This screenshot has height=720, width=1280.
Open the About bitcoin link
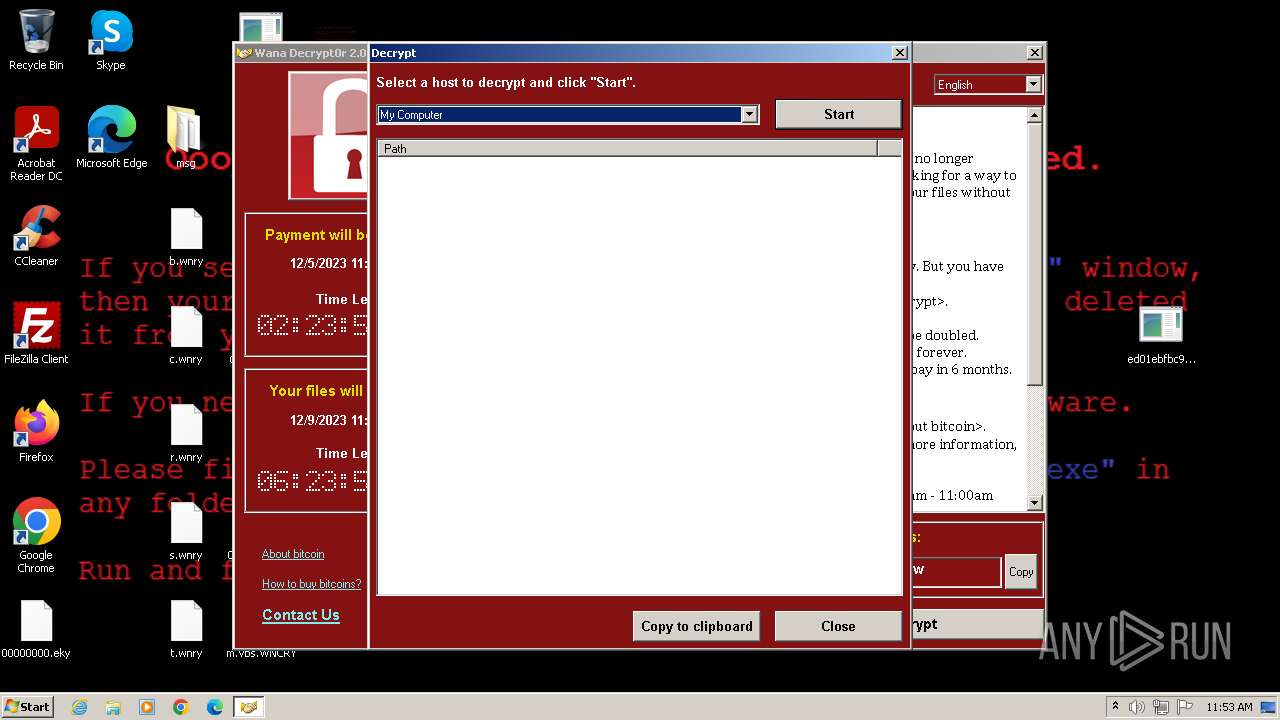click(293, 554)
